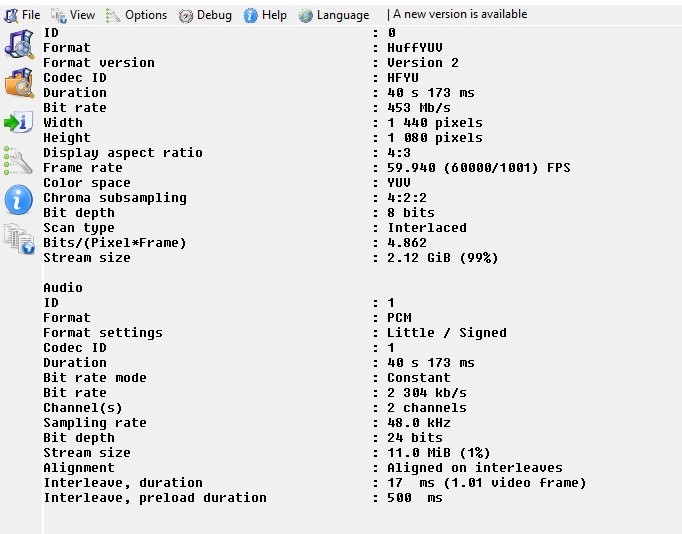
Task: Click the Chroma subsampling 4:2:2 value
Action: [x=407, y=197]
